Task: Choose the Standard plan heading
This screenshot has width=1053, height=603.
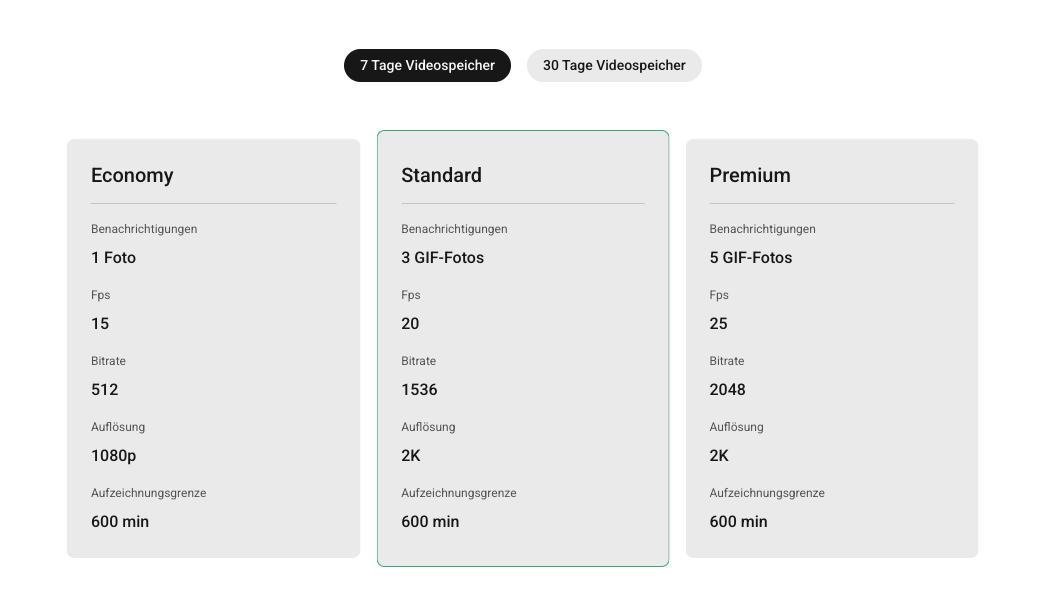Action: pos(441,175)
